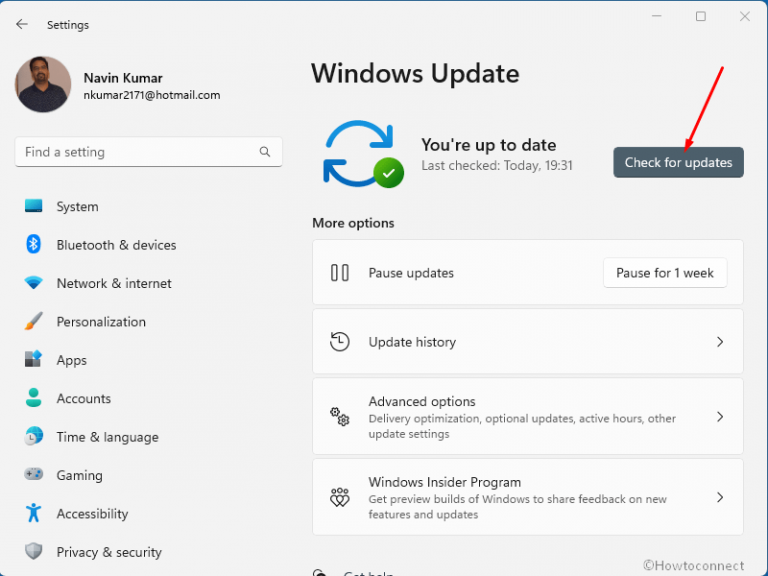Click the Bluetooth icon in sidebar
The image size is (768, 576).
coord(33,244)
